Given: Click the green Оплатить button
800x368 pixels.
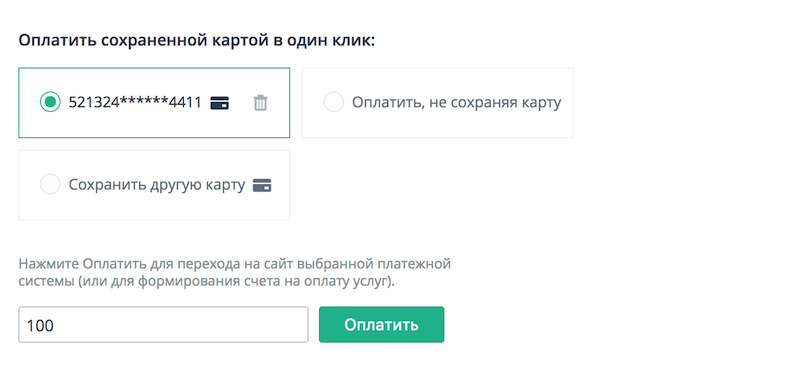Looking at the screenshot, I should pos(382,325).
